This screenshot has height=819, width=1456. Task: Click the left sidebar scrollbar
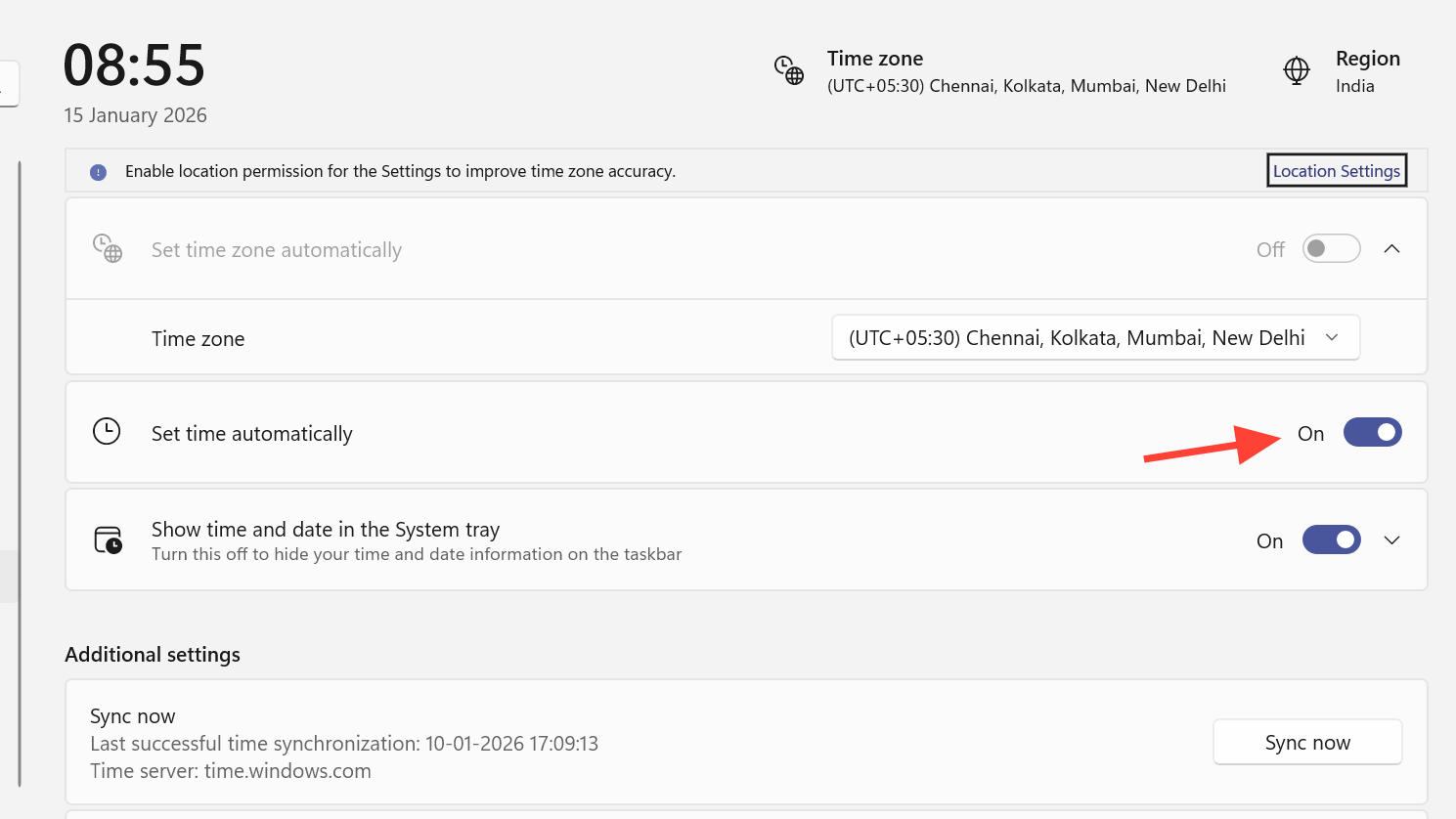[x=19, y=469]
